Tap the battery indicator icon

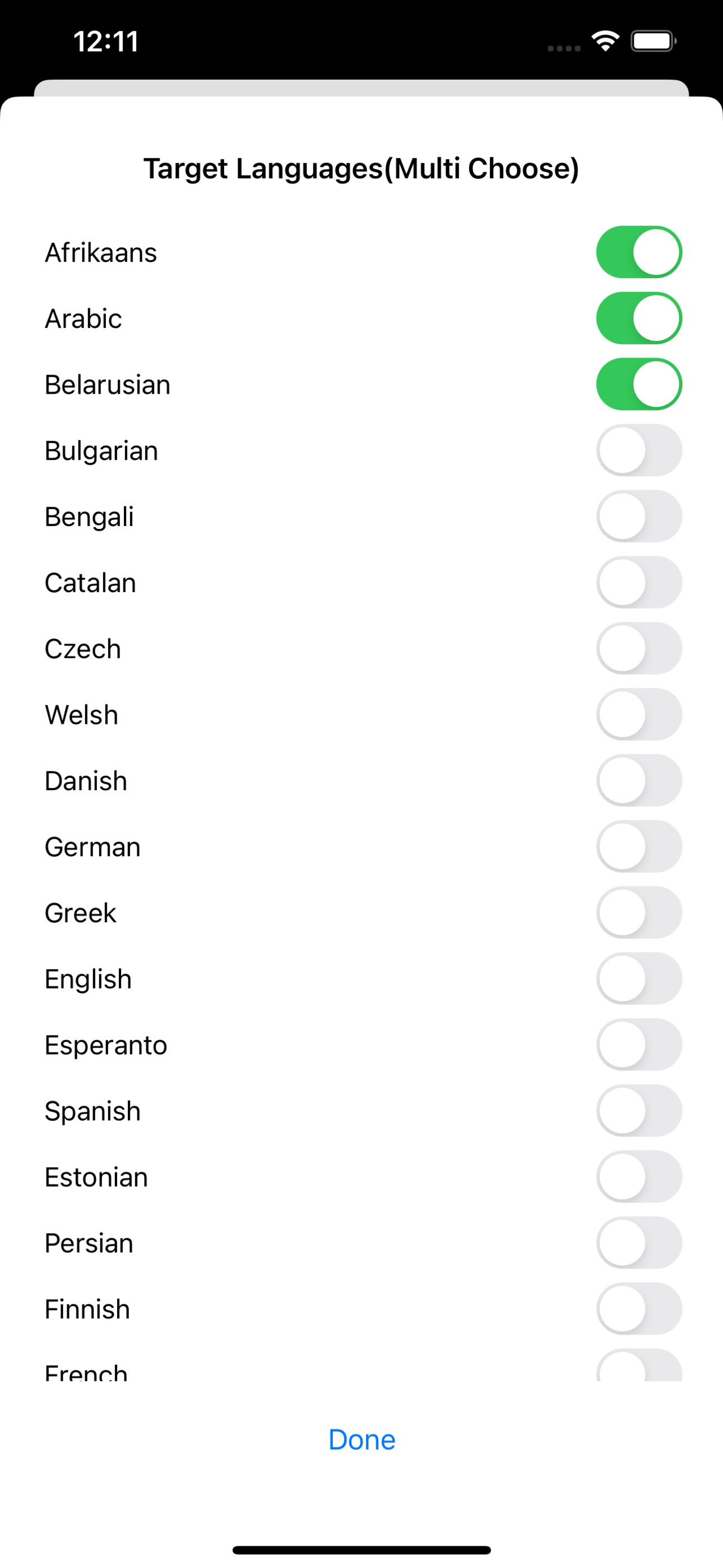[654, 41]
